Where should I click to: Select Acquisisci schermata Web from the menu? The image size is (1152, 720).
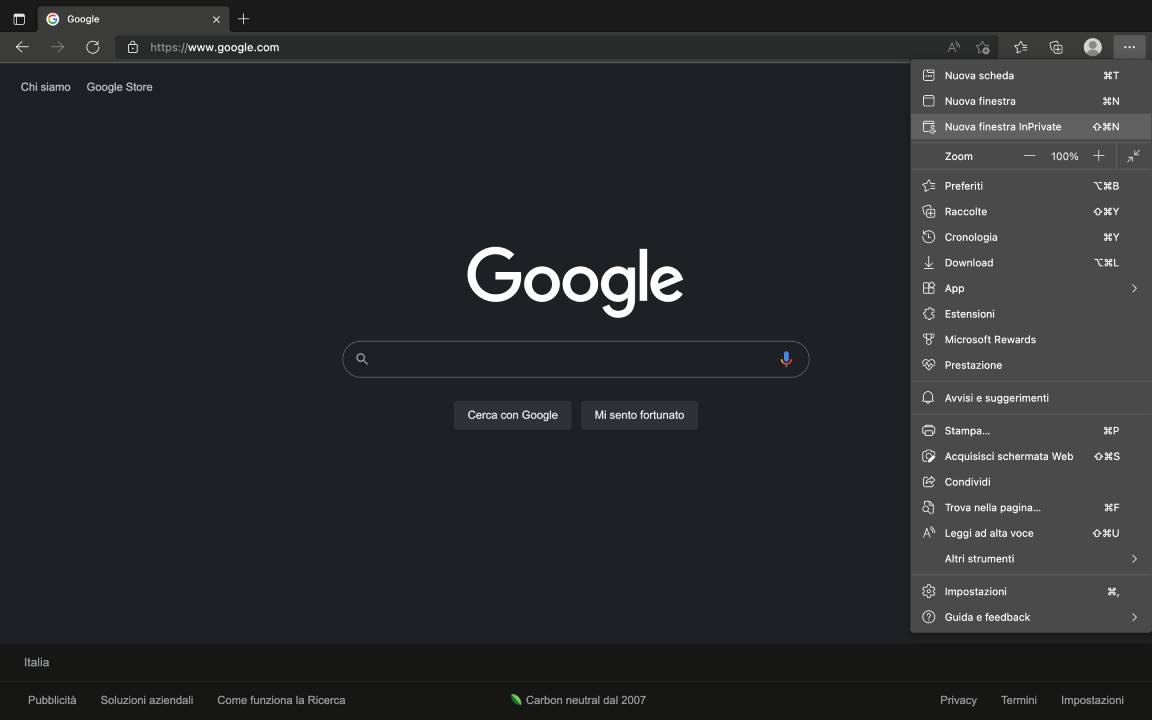(x=1008, y=456)
